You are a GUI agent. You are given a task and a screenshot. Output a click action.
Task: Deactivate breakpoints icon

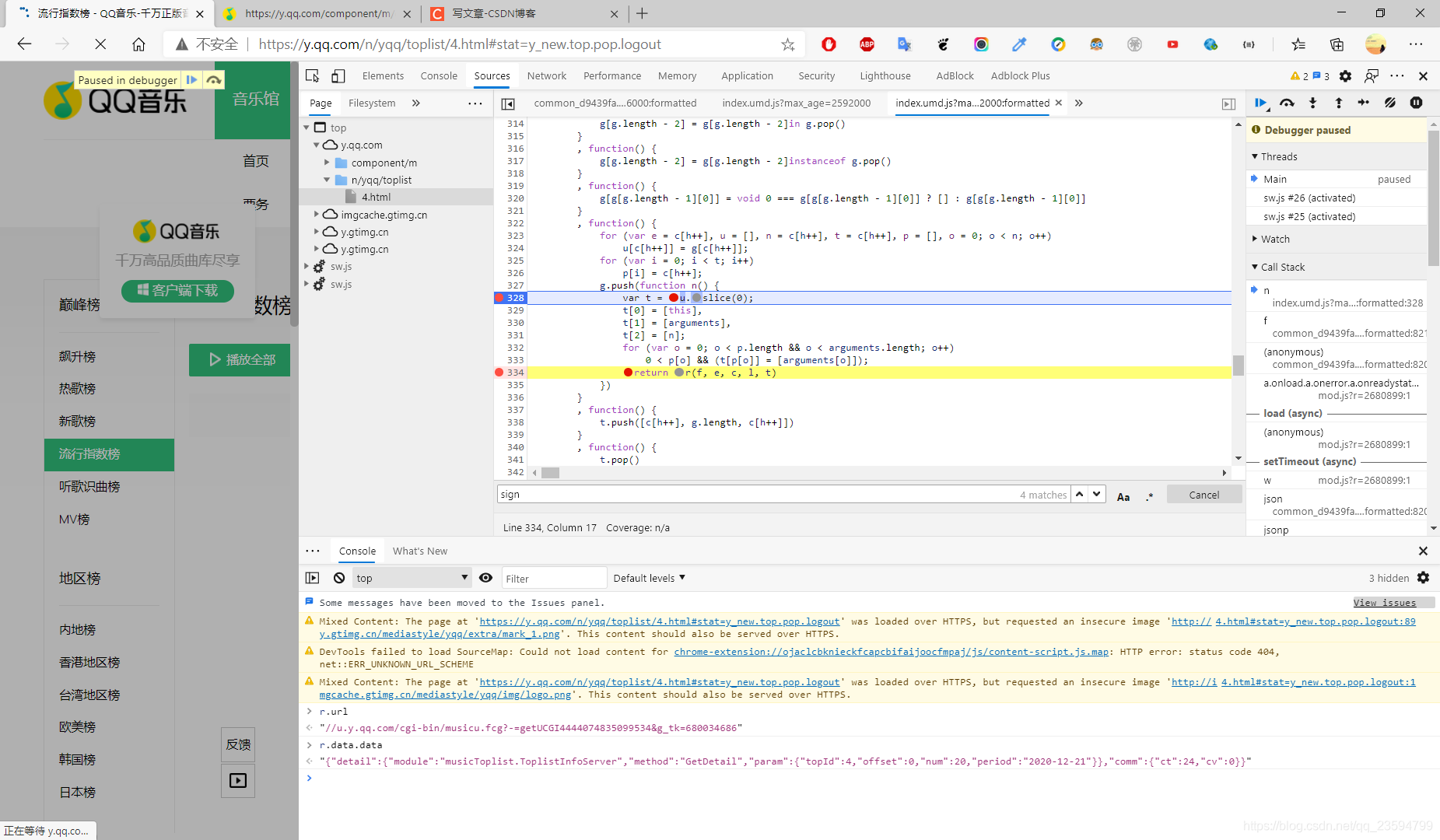(x=1390, y=103)
